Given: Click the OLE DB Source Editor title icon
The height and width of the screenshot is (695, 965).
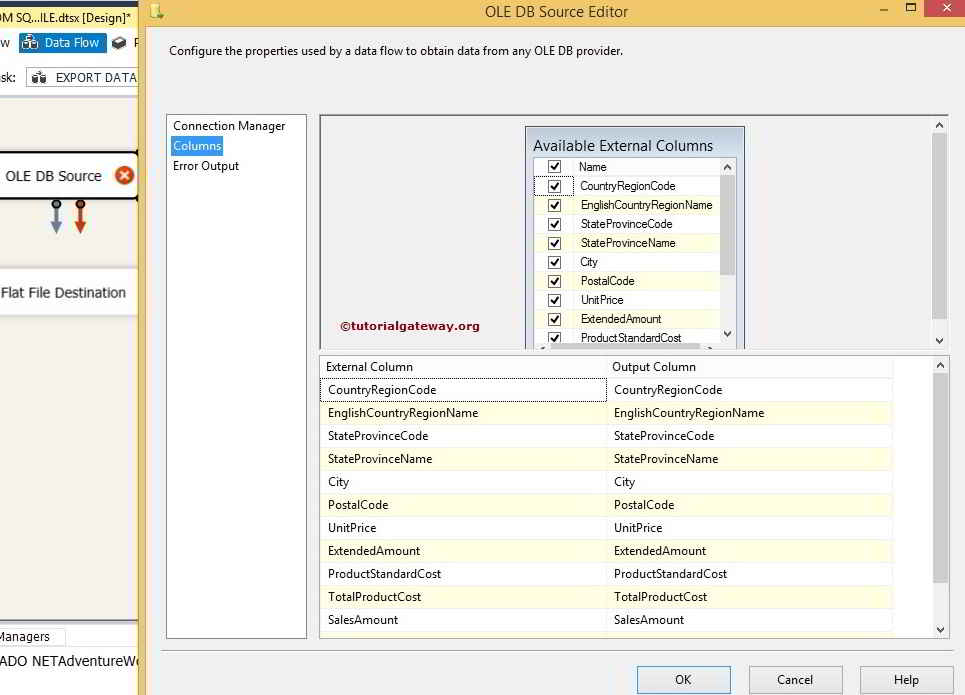Looking at the screenshot, I should point(156,10).
